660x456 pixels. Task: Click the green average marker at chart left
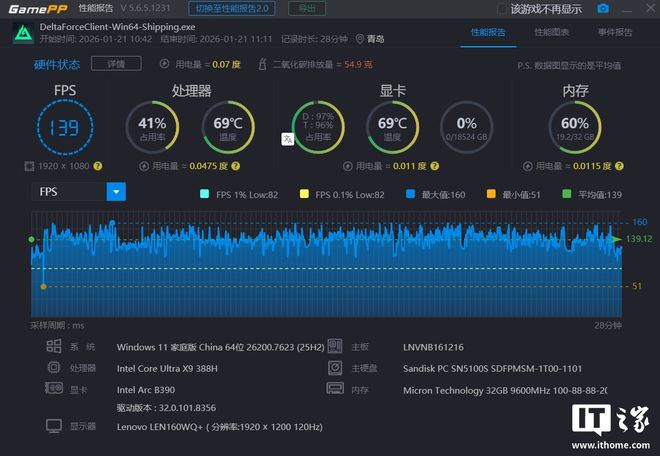(31, 239)
